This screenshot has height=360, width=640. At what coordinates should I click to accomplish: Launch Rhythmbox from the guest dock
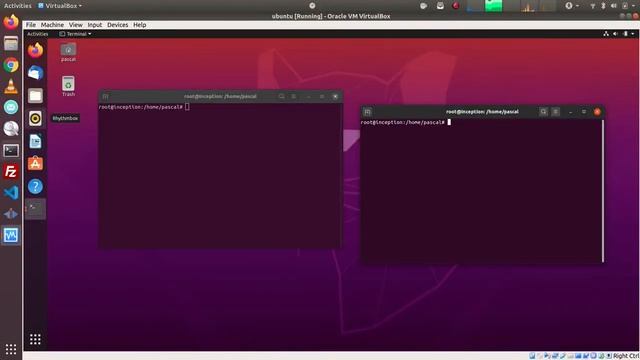coord(36,118)
